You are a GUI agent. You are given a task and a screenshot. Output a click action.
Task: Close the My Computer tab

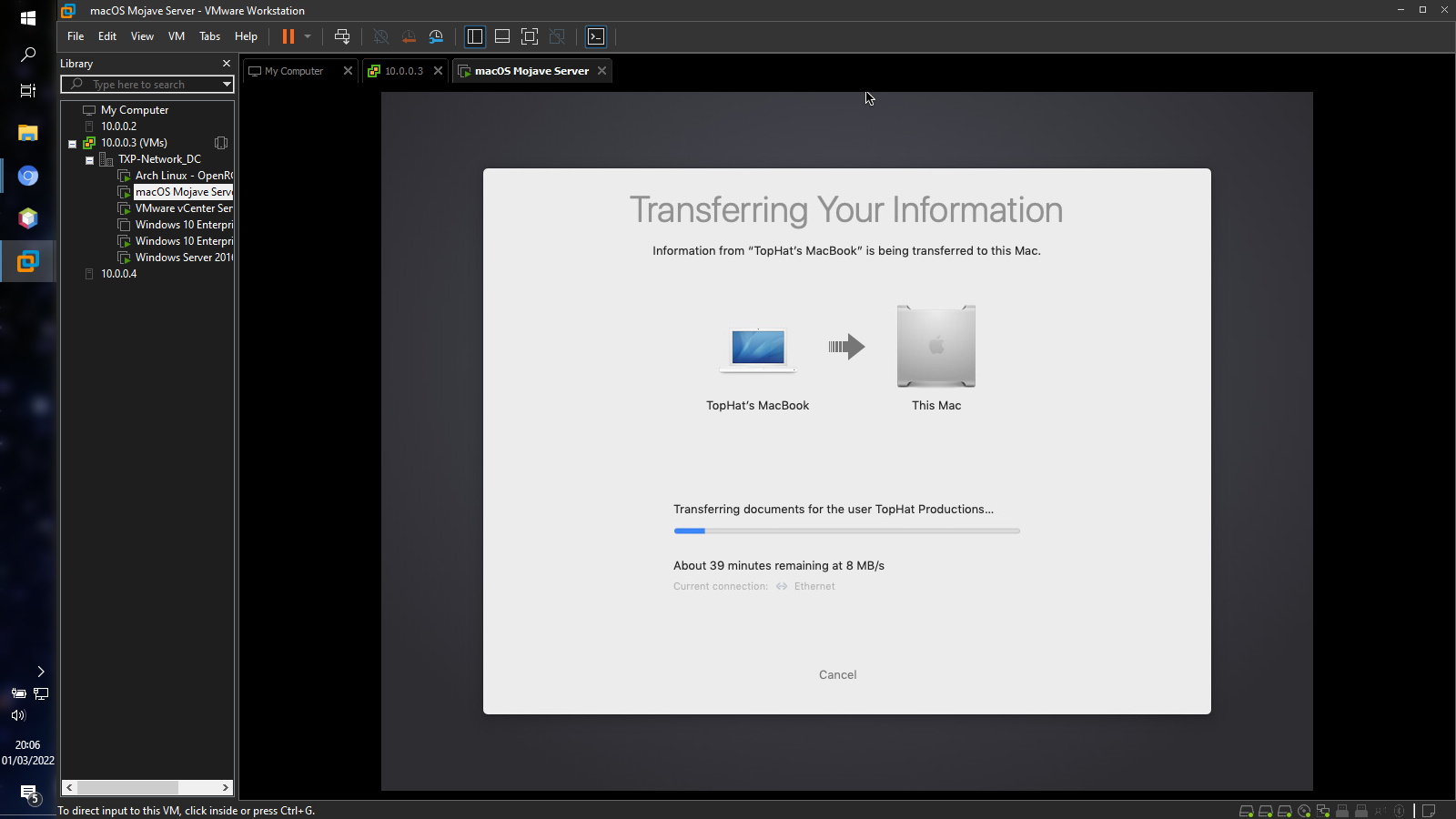point(348,71)
